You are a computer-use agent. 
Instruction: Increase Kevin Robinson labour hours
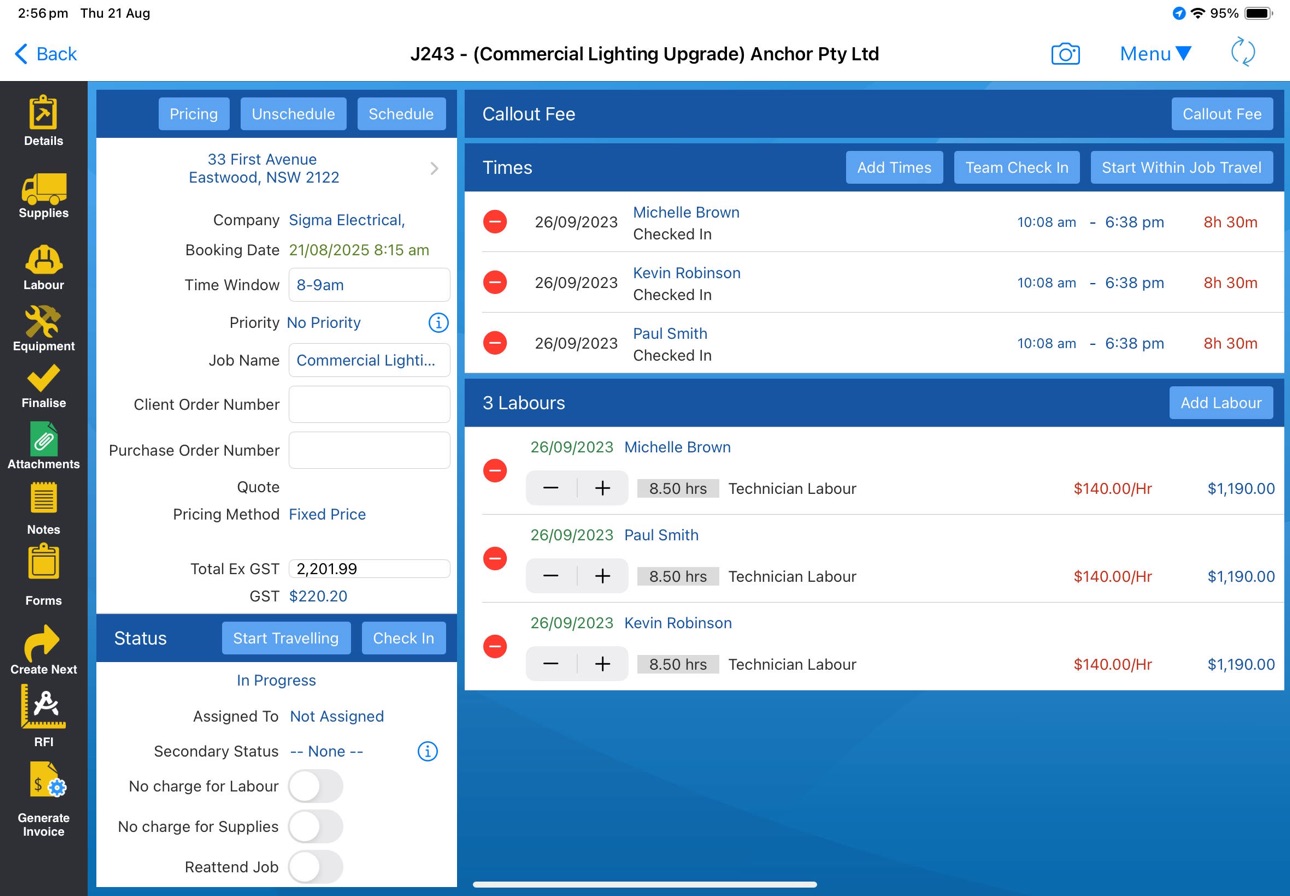[603, 664]
